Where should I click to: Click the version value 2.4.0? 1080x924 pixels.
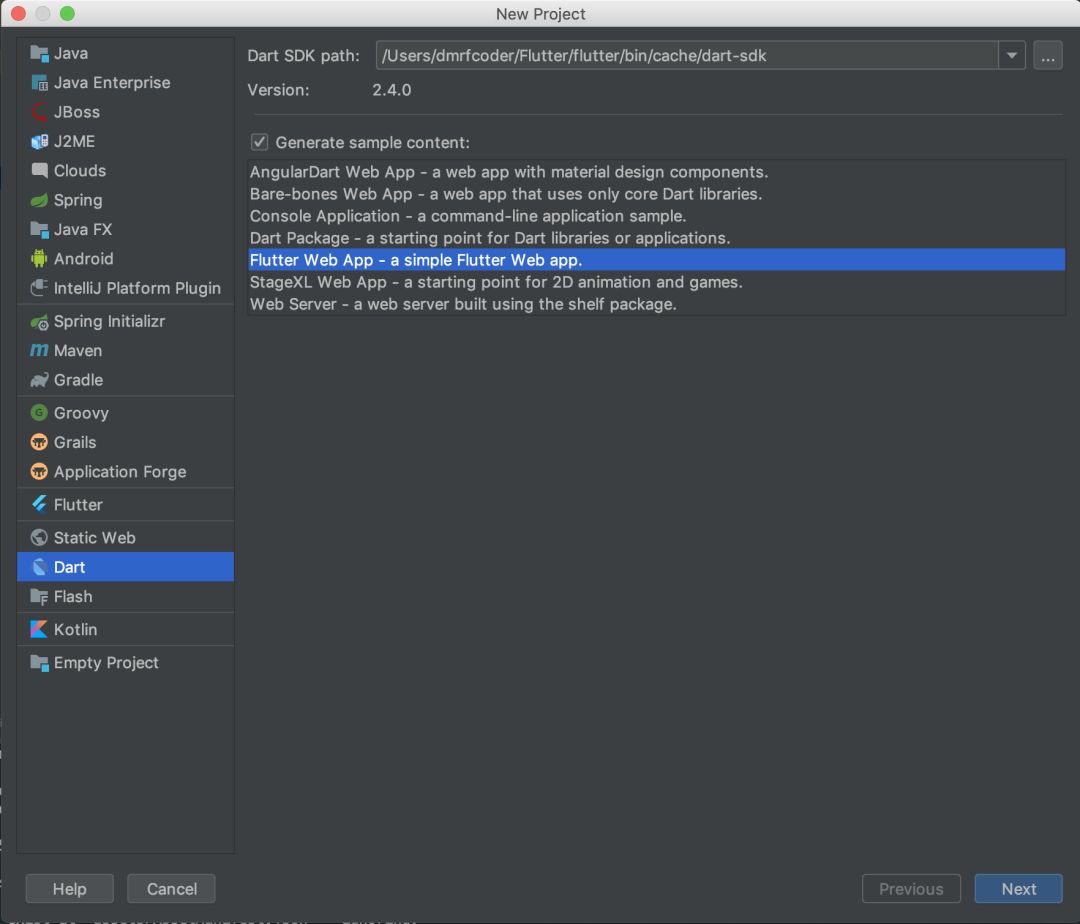[392, 90]
